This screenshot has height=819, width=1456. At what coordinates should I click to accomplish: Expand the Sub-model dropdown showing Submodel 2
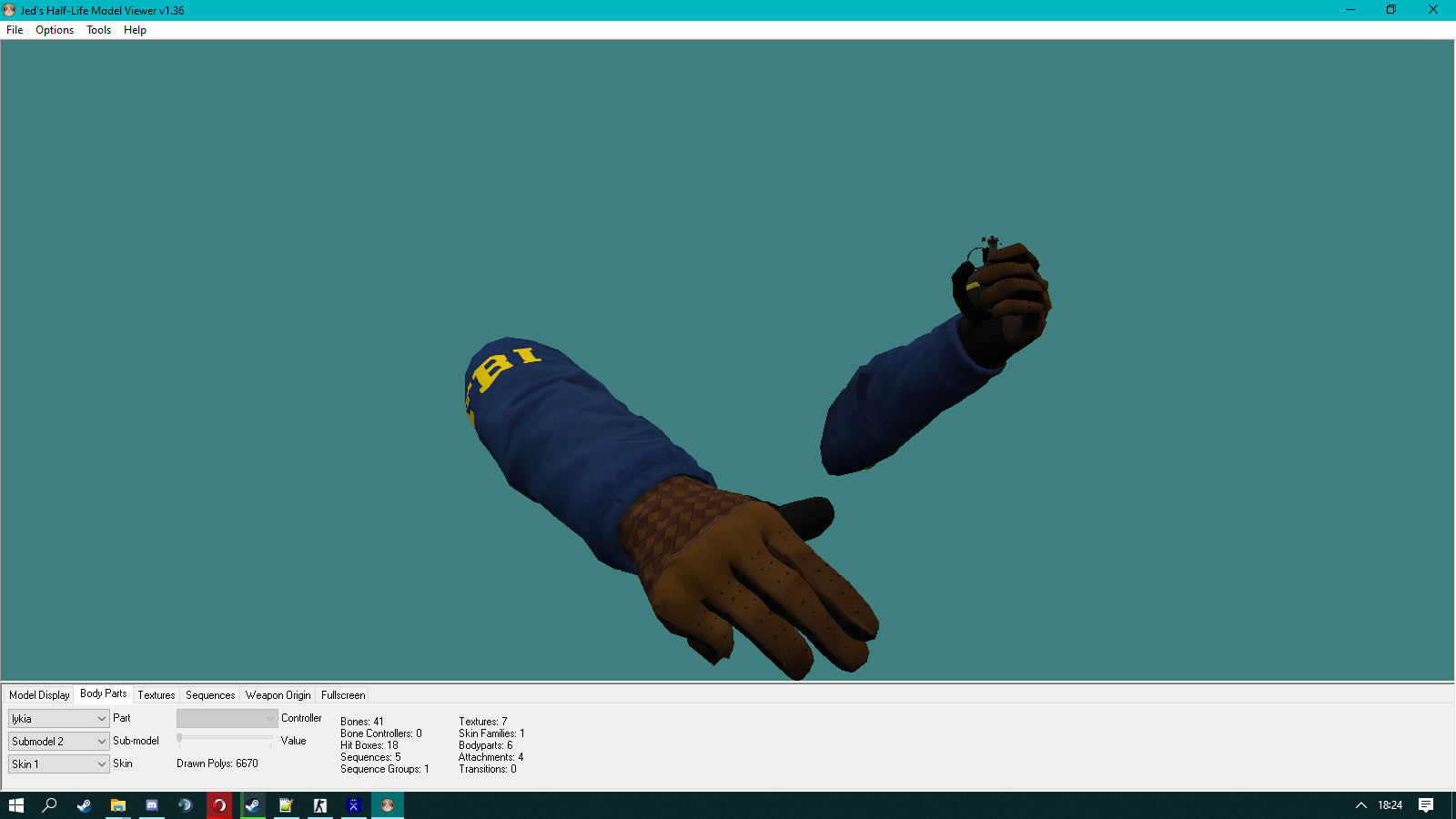(59, 742)
